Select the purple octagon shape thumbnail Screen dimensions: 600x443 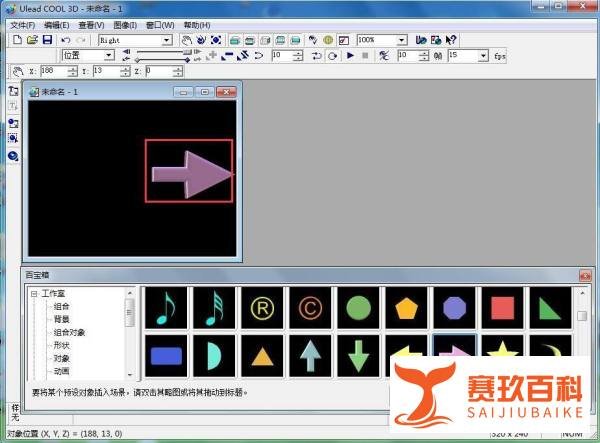coord(454,308)
